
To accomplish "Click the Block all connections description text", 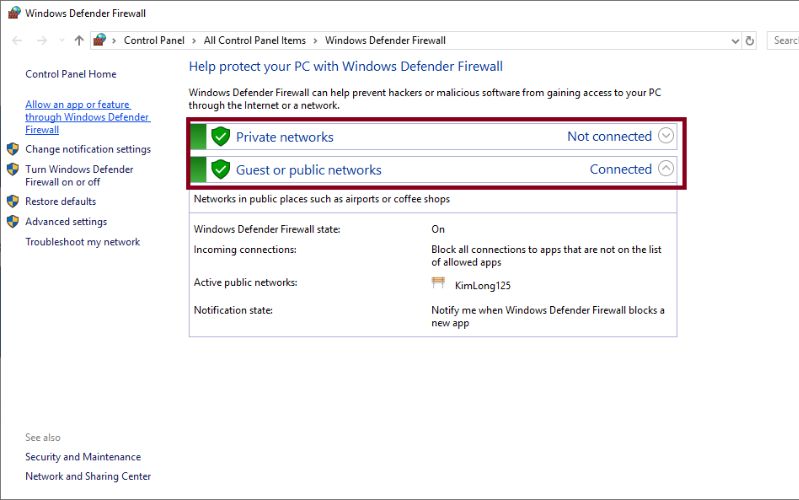I will pyautogui.click(x=546, y=256).
